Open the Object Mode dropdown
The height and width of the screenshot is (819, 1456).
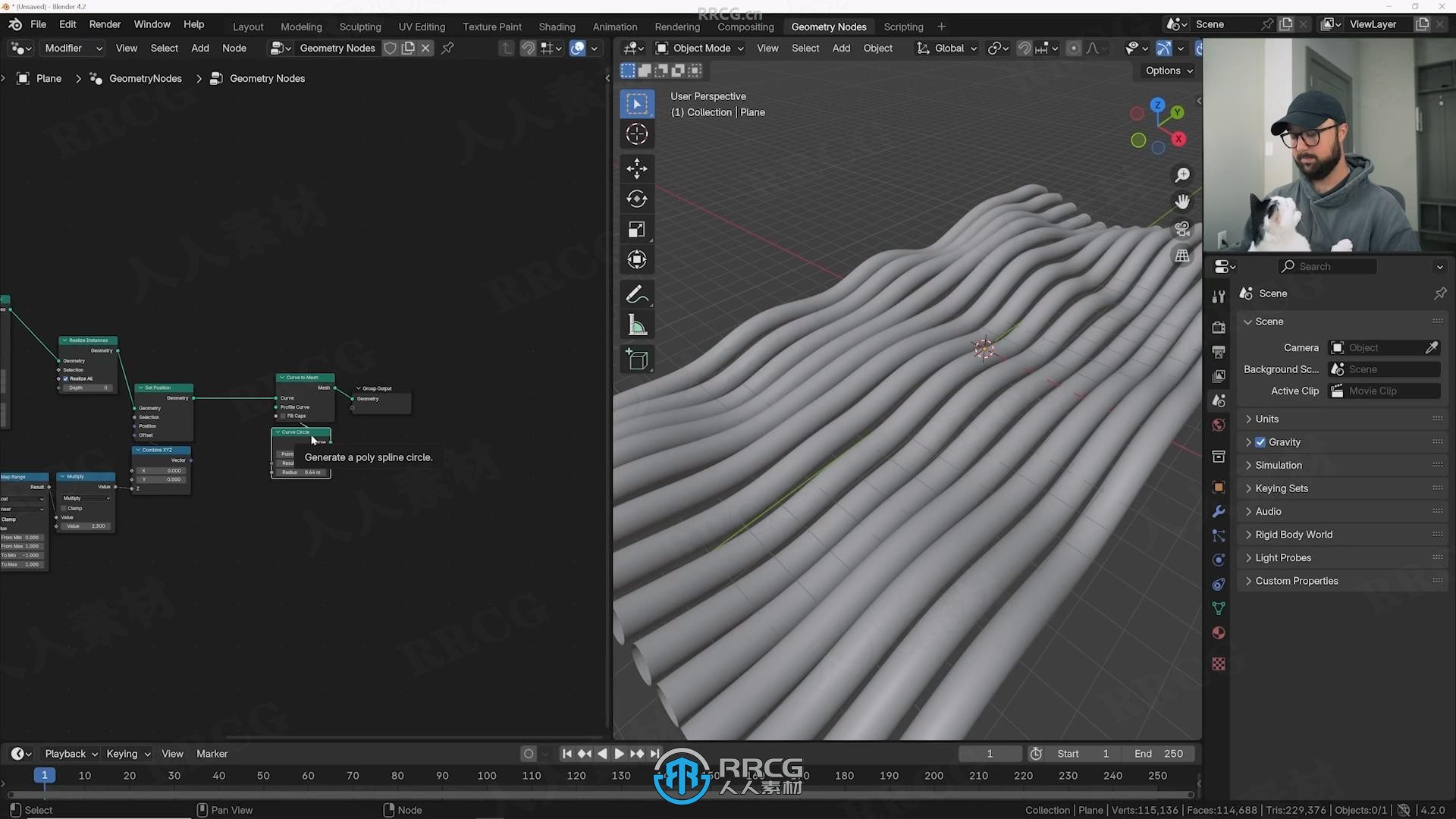699,48
